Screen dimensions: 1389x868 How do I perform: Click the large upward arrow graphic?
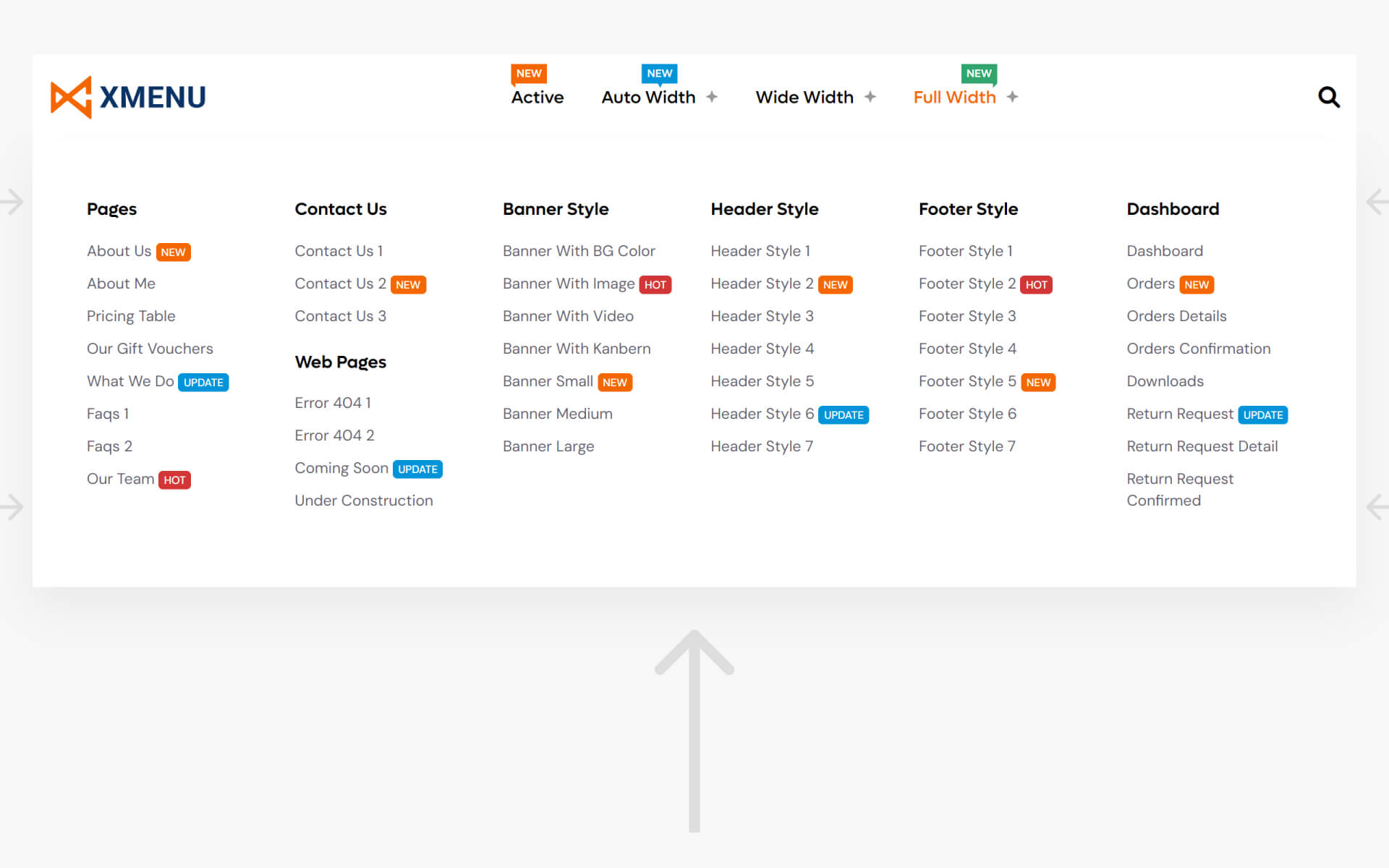[x=694, y=731]
